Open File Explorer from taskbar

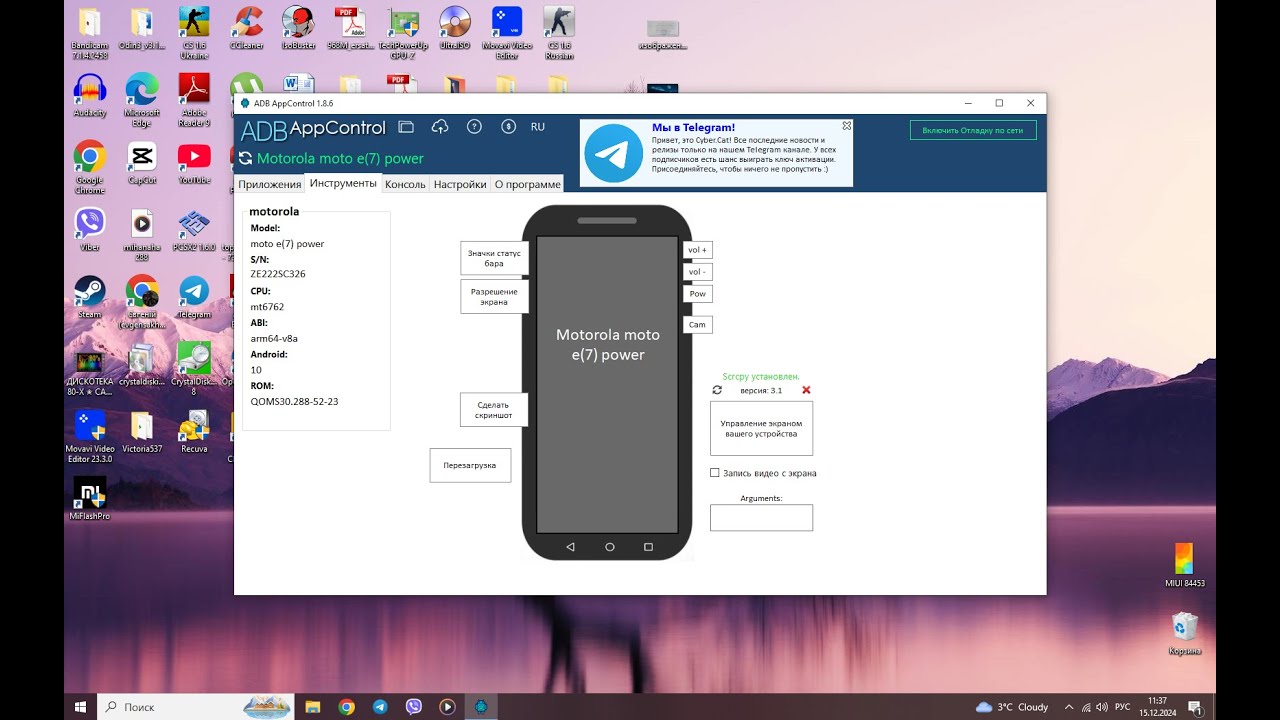[312, 706]
